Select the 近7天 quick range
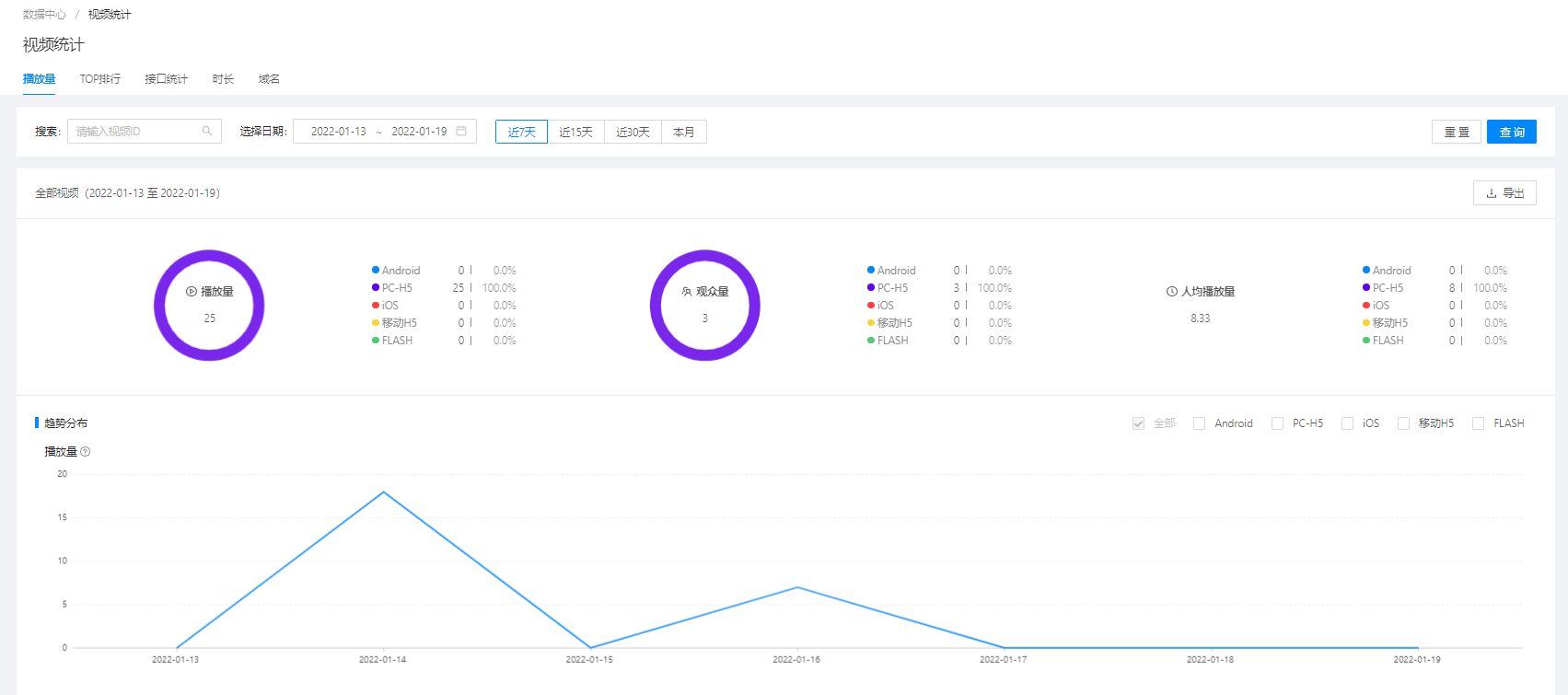 coord(521,132)
